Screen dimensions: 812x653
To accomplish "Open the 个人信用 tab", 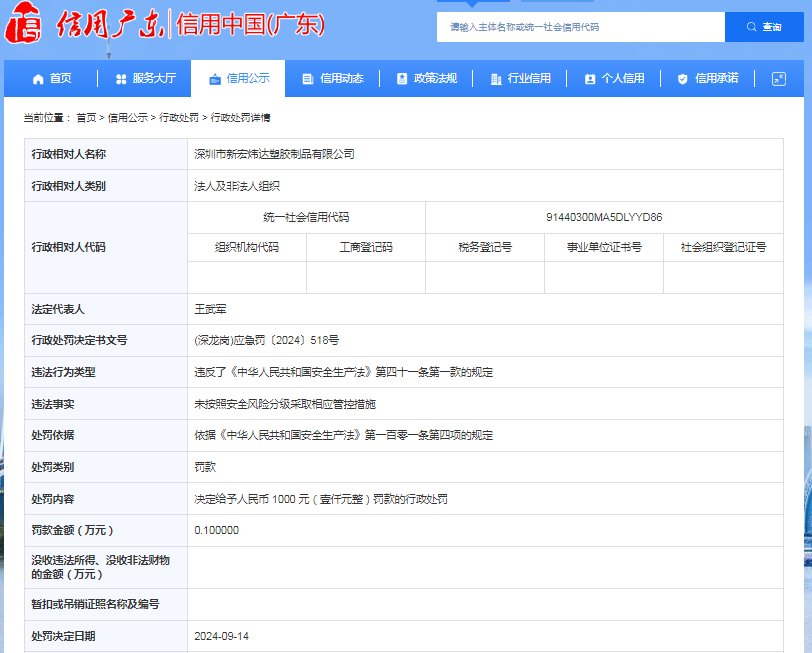I will (x=614, y=78).
